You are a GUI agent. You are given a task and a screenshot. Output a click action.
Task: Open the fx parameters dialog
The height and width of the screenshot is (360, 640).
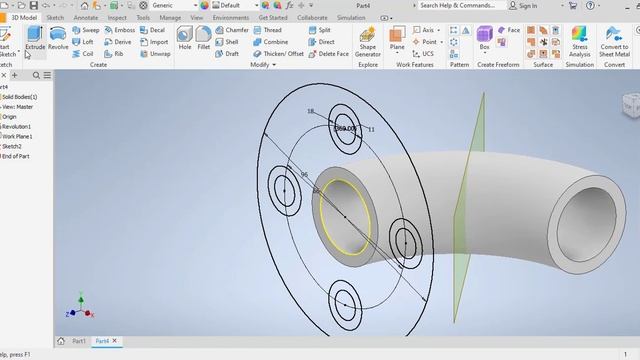click(289, 6)
